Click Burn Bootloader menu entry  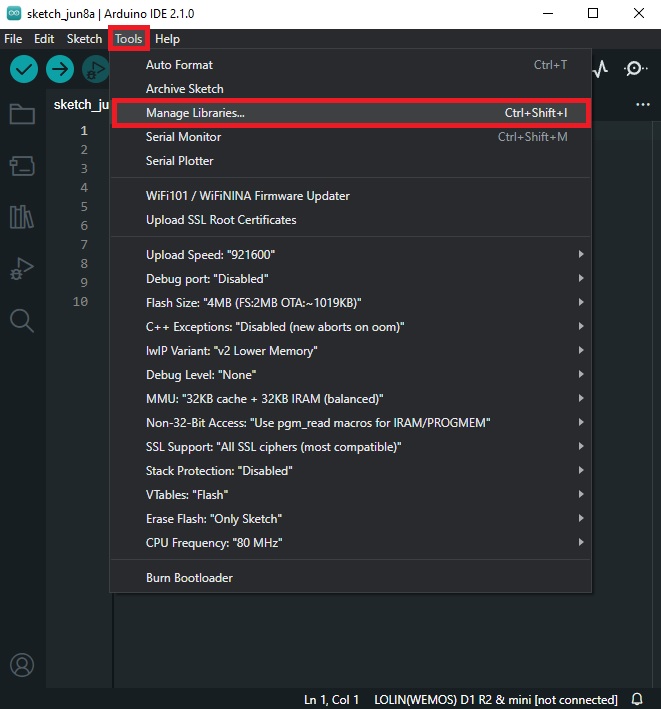point(351,577)
